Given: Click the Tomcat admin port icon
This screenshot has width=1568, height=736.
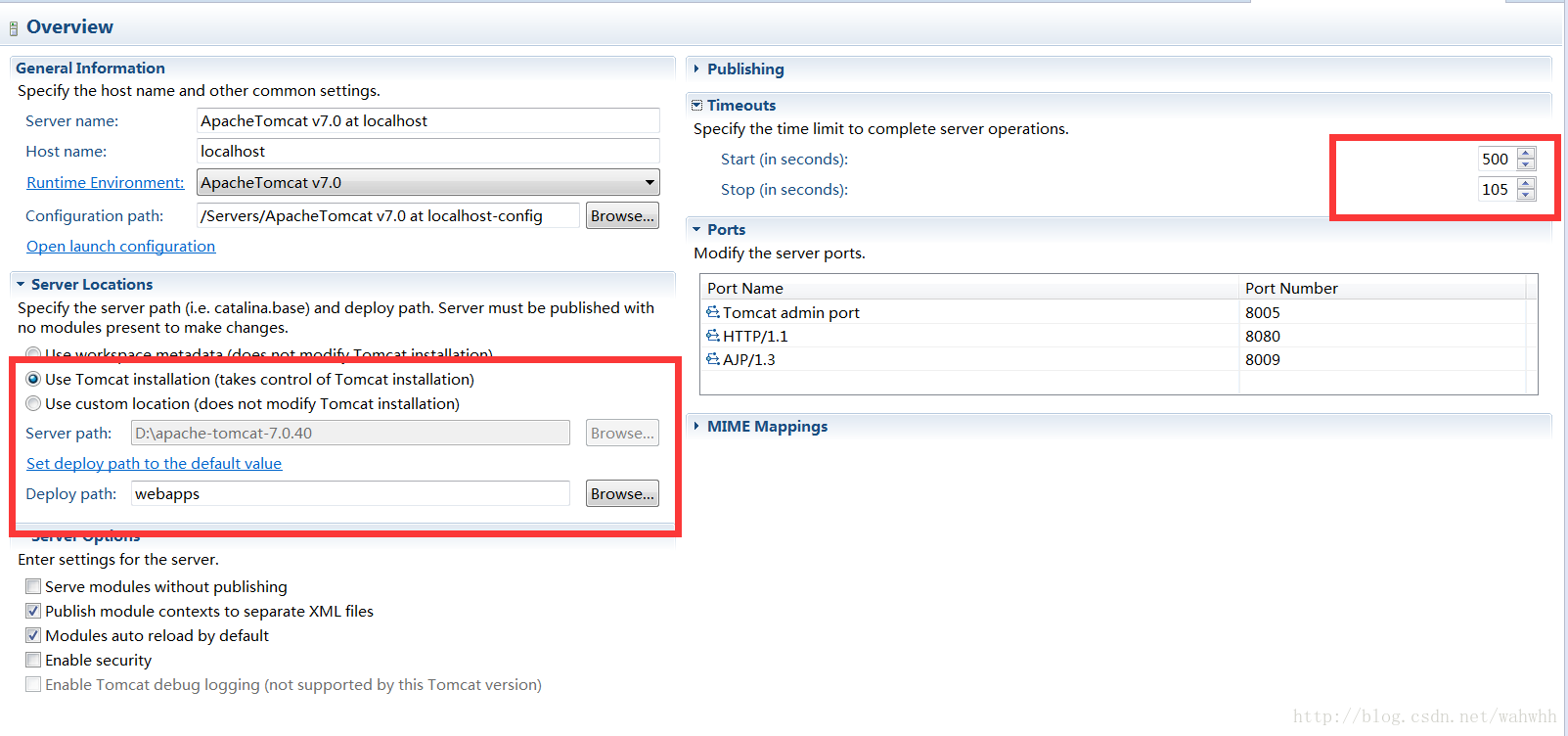Looking at the screenshot, I should (x=713, y=312).
